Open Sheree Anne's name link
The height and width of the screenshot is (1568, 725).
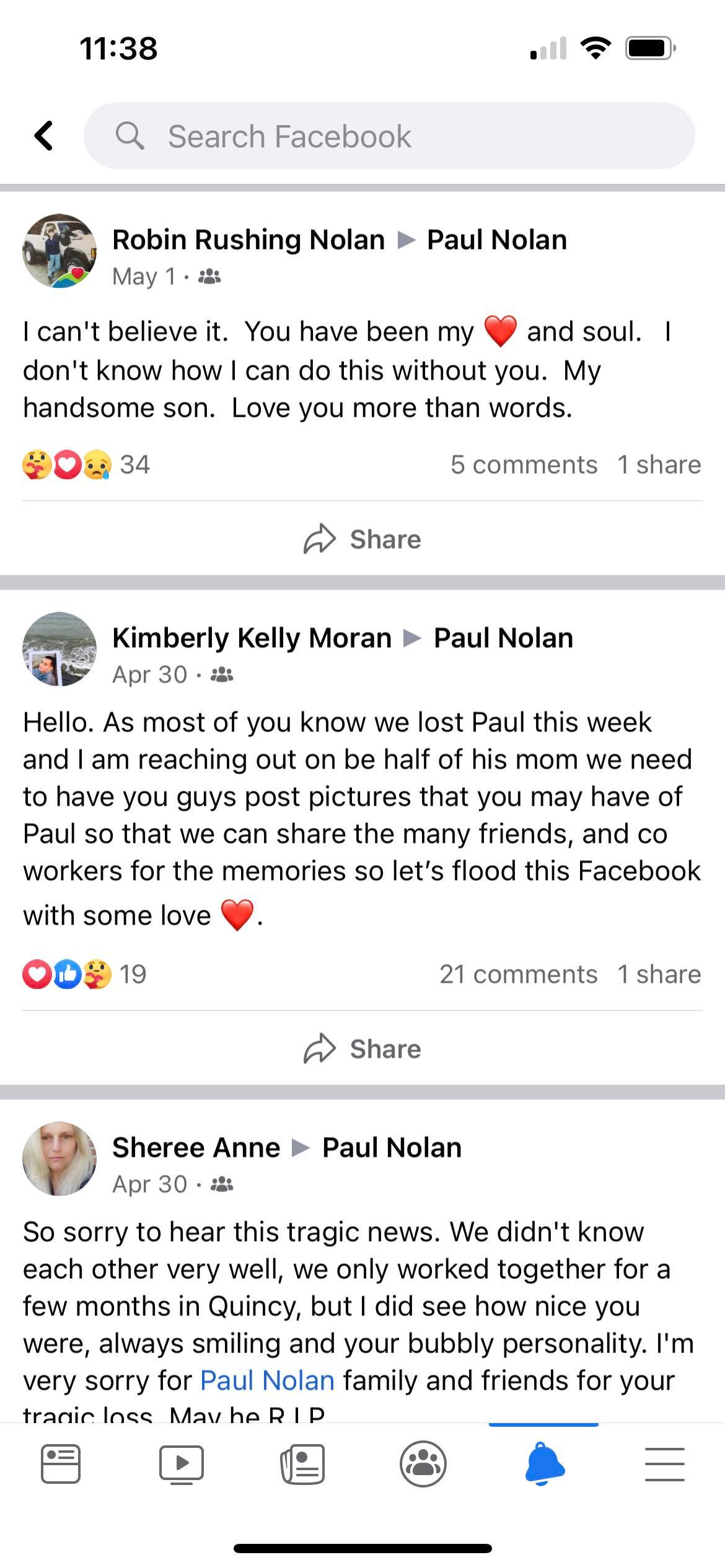point(196,1148)
